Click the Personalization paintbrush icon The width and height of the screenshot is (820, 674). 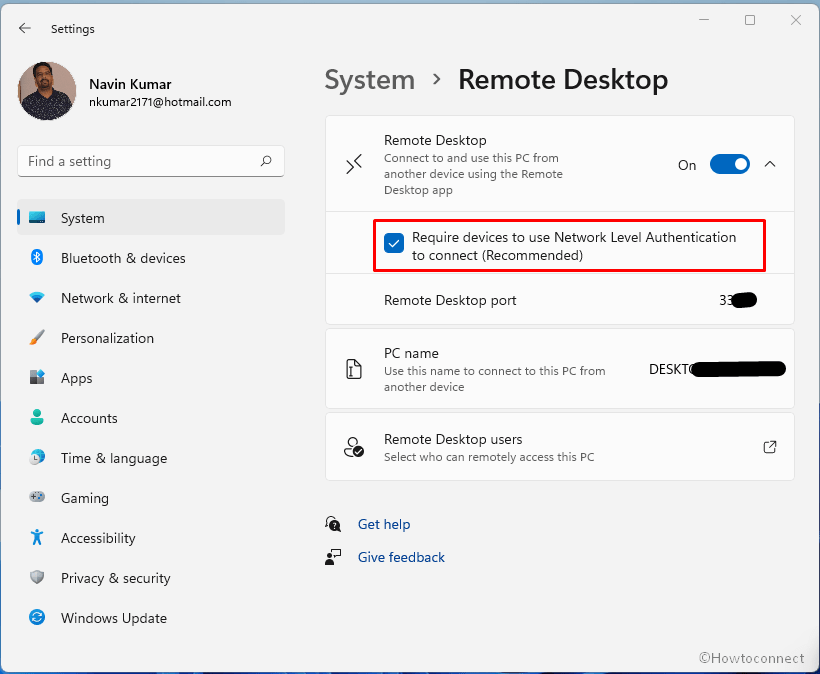click(37, 337)
